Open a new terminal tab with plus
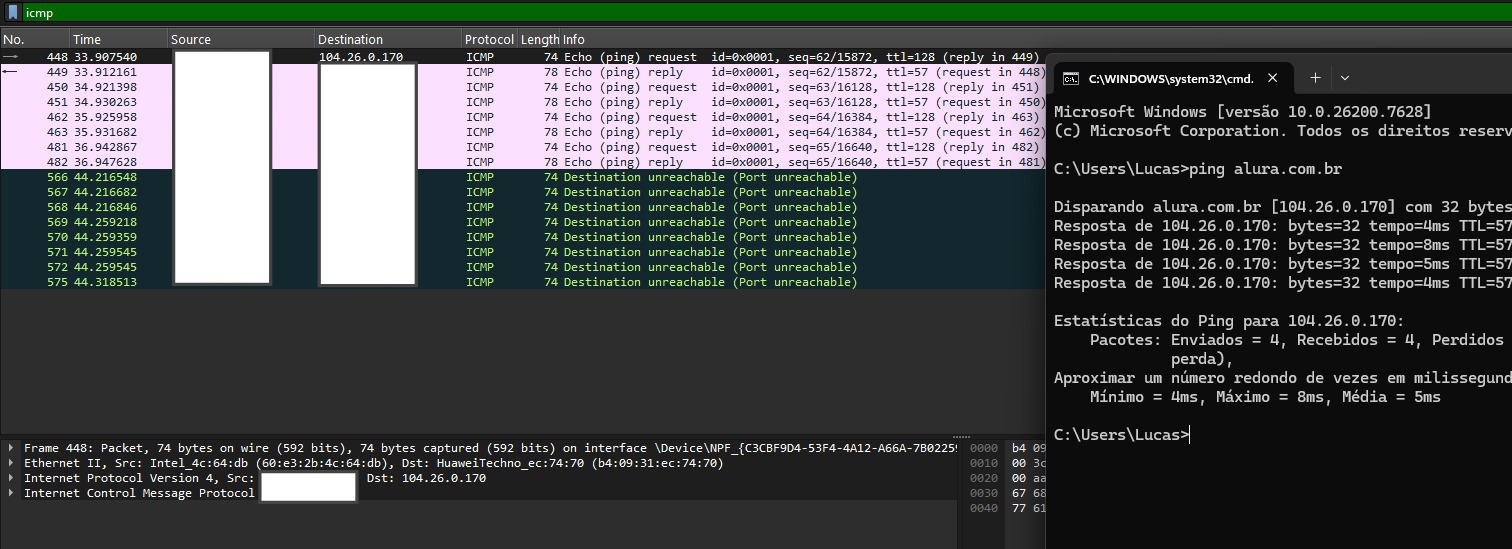The height and width of the screenshot is (549, 1512). [1315, 78]
